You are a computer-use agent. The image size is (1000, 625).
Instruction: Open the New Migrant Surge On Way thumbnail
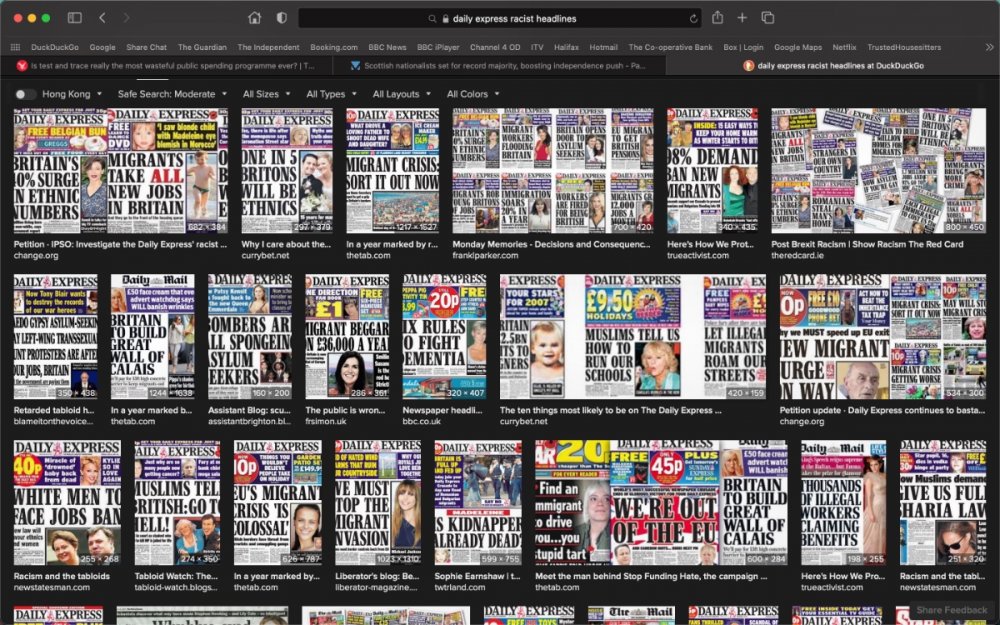883,337
